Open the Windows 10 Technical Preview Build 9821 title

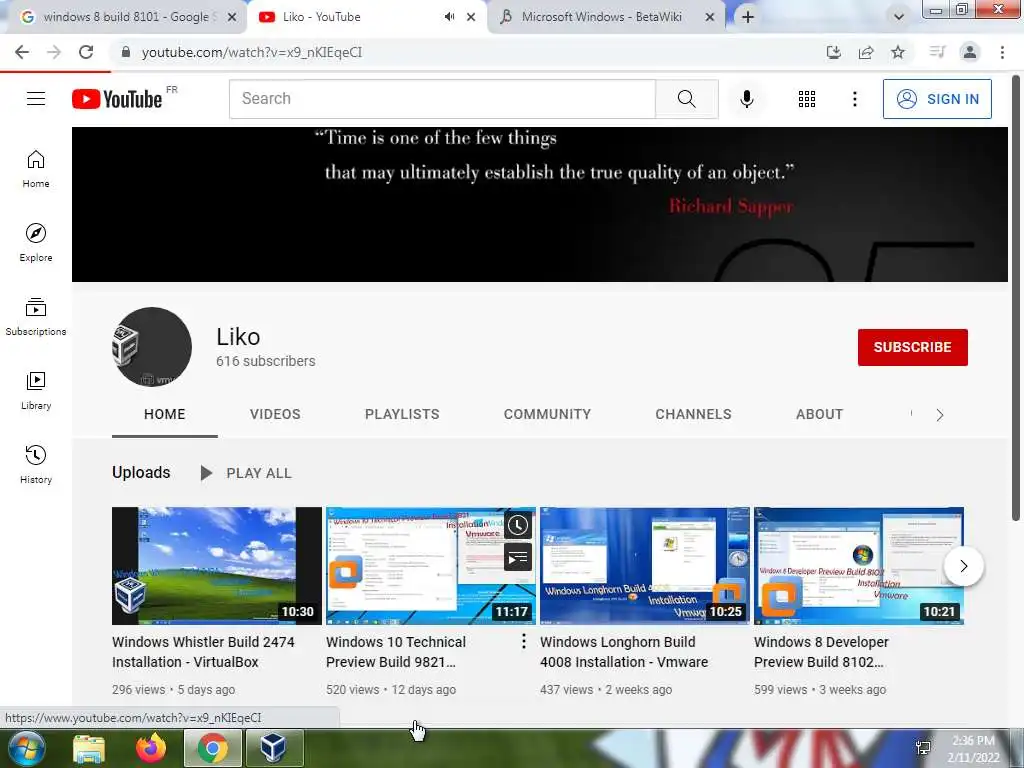tap(396, 652)
